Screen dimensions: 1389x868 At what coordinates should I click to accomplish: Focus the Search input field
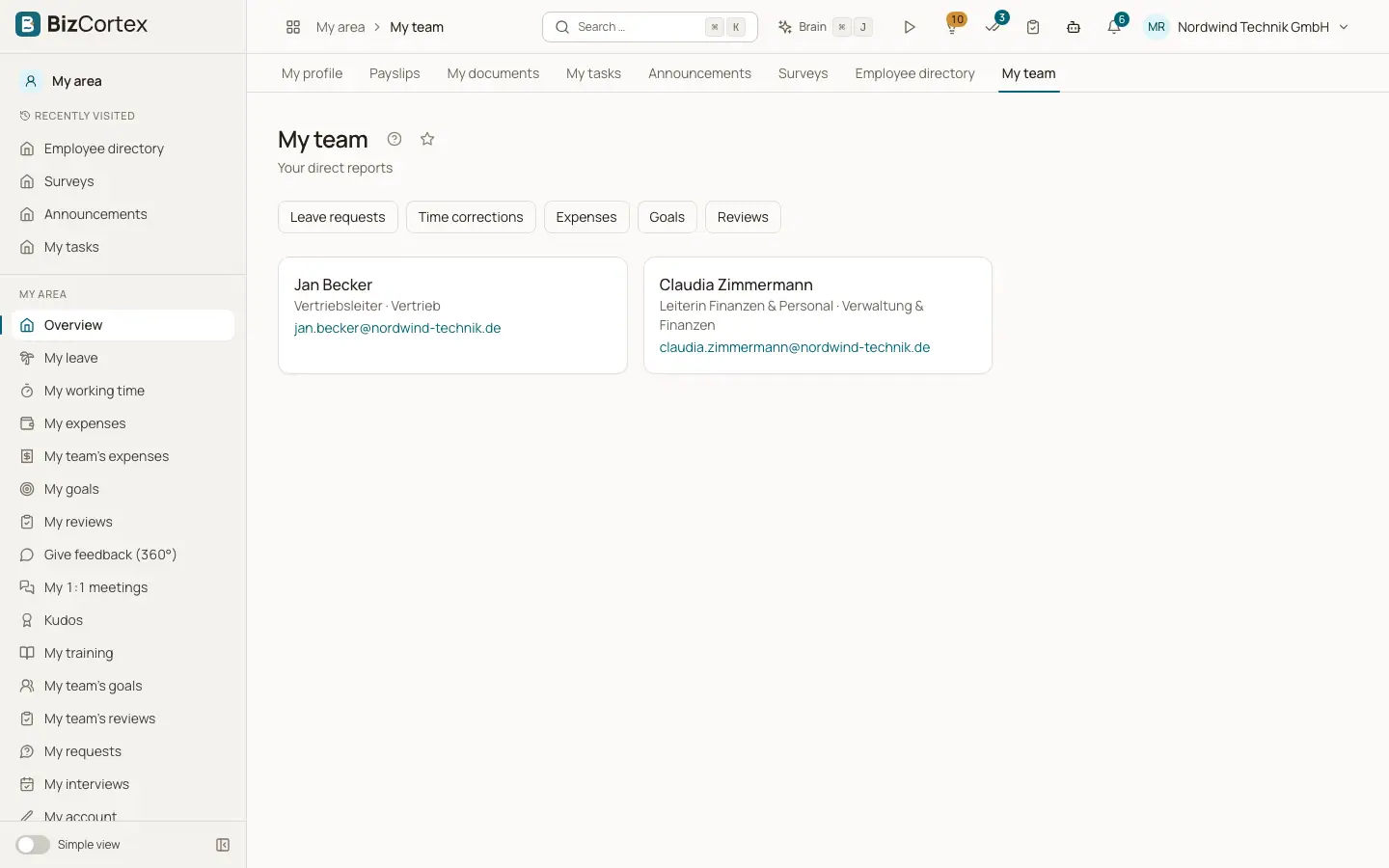[650, 27]
